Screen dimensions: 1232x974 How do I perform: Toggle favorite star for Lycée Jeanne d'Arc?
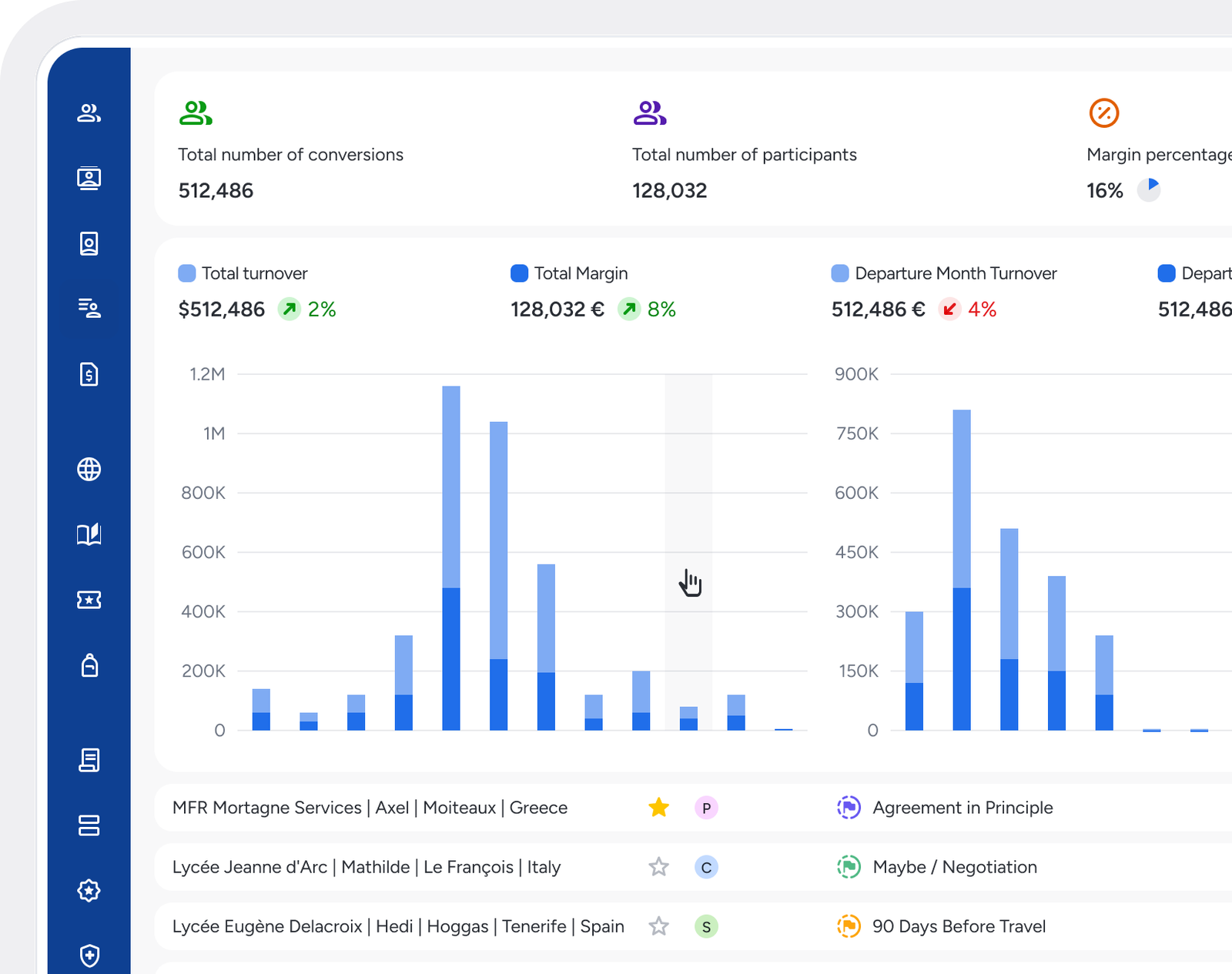coord(658,867)
